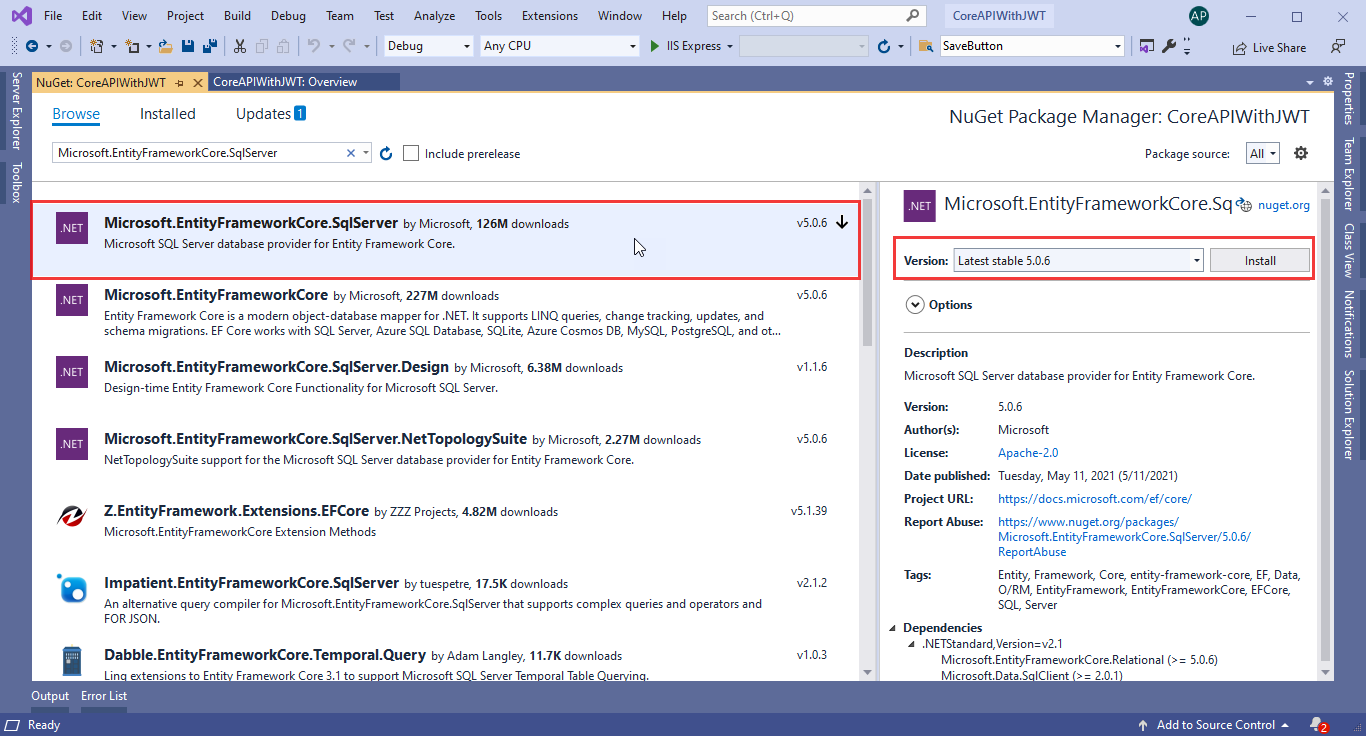Click the Visual Studio Search (Ctrl+Q) box
The width and height of the screenshot is (1366, 736).
tap(816, 16)
